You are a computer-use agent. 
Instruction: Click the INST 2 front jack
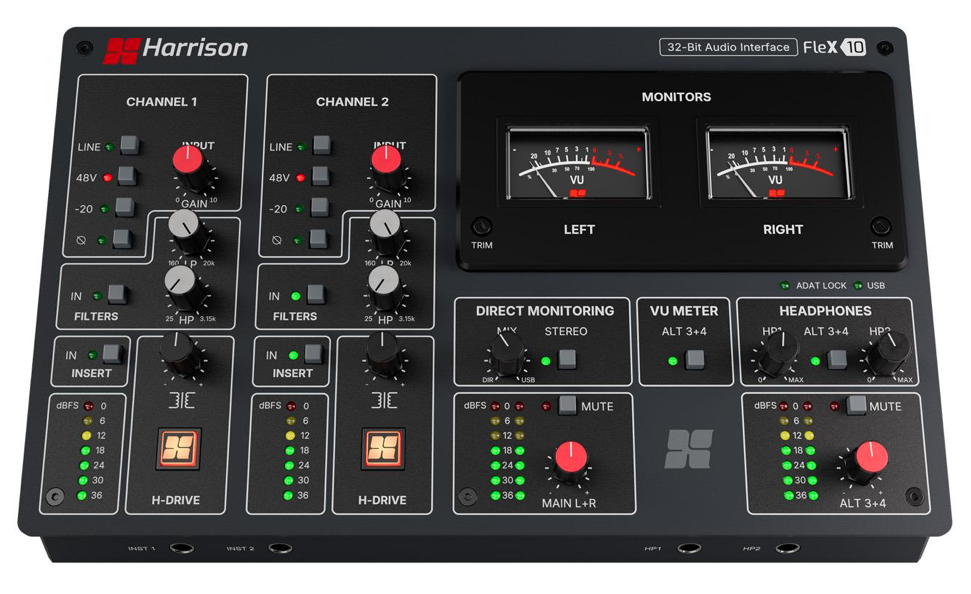tap(280, 548)
